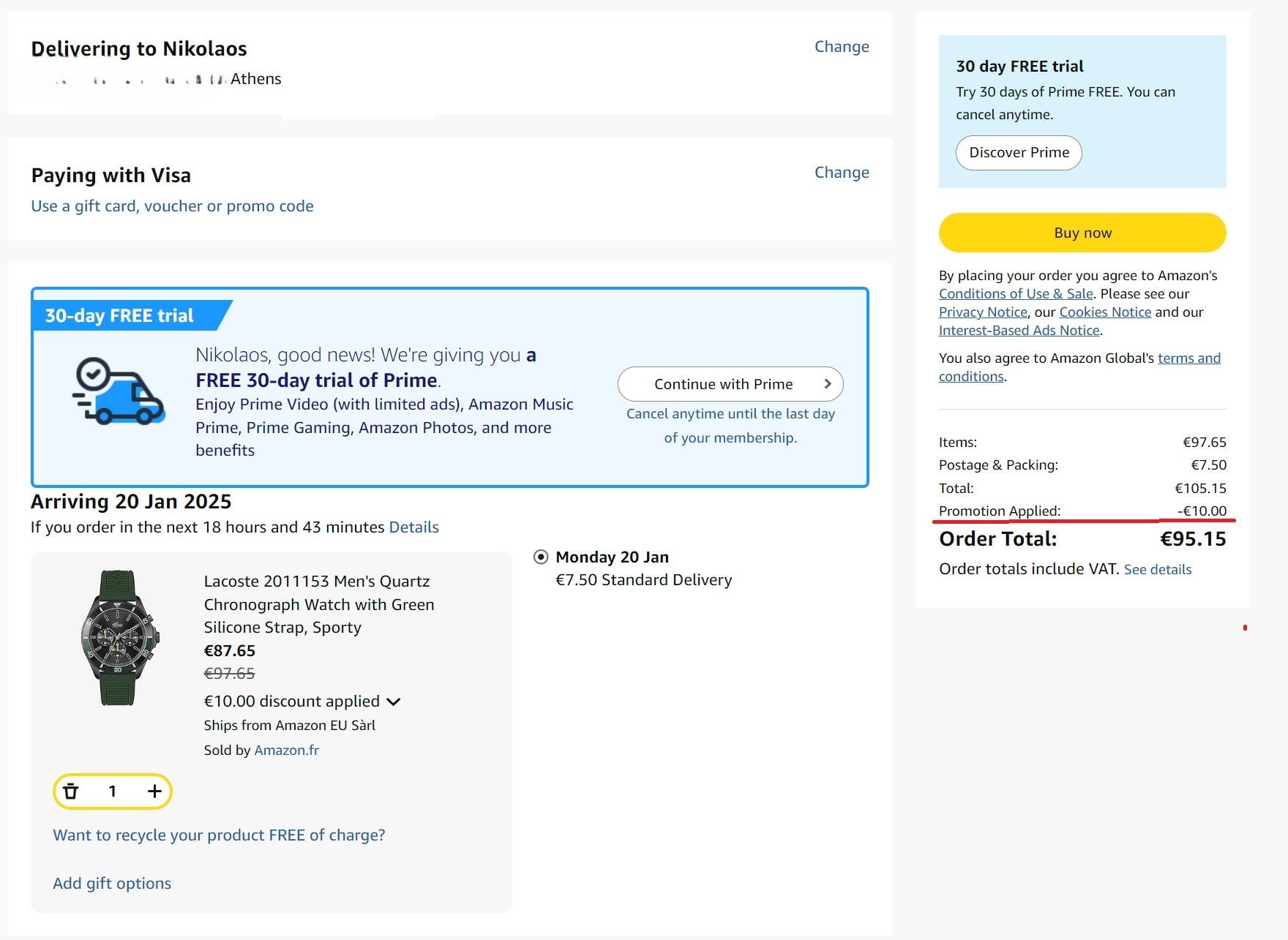Click the 30-day FREE trial banner label
The height and width of the screenshot is (940, 1288).
(119, 316)
